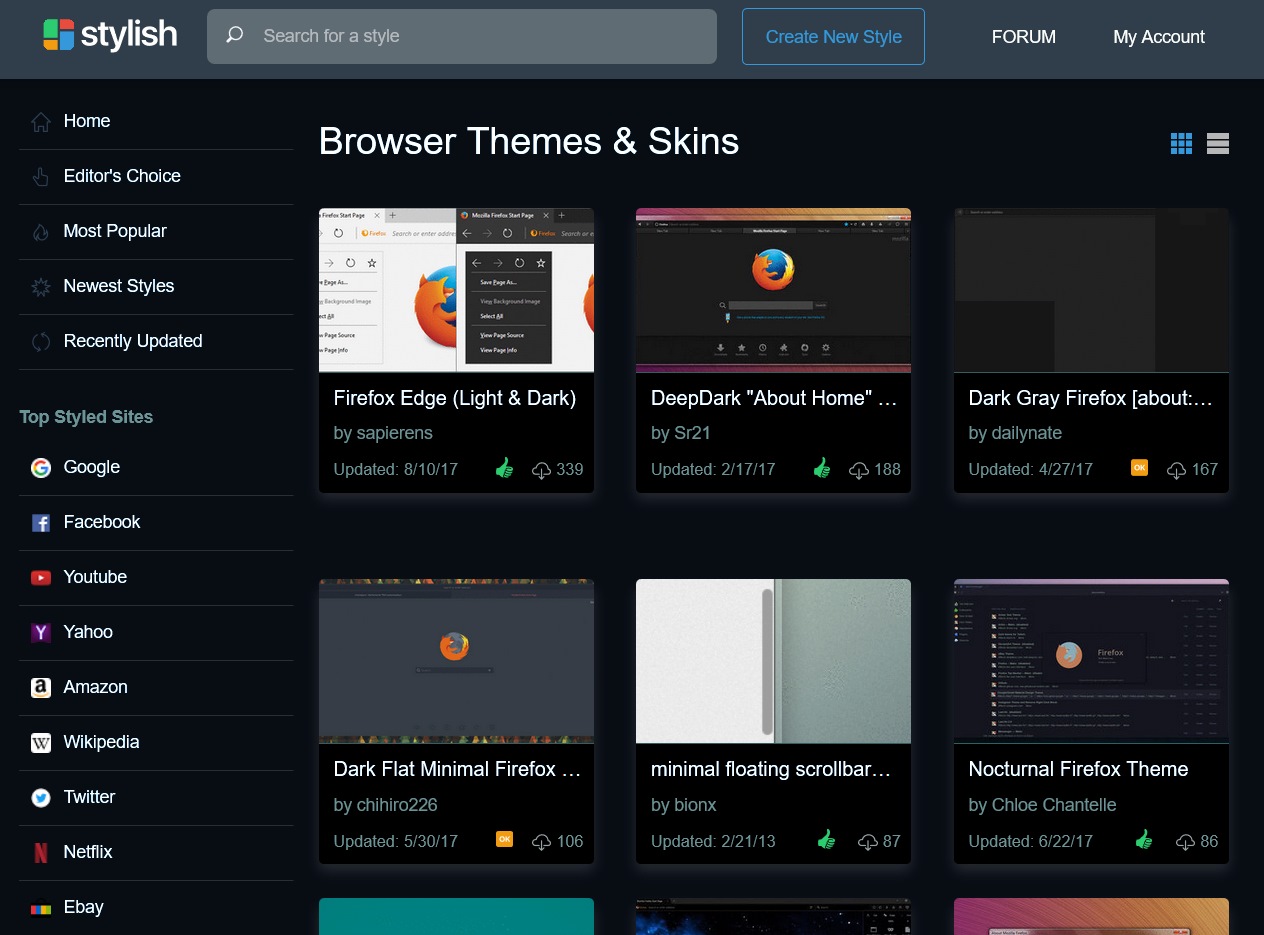1264x935 pixels.
Task: Click the Amazon logo icon
Action: tap(41, 688)
